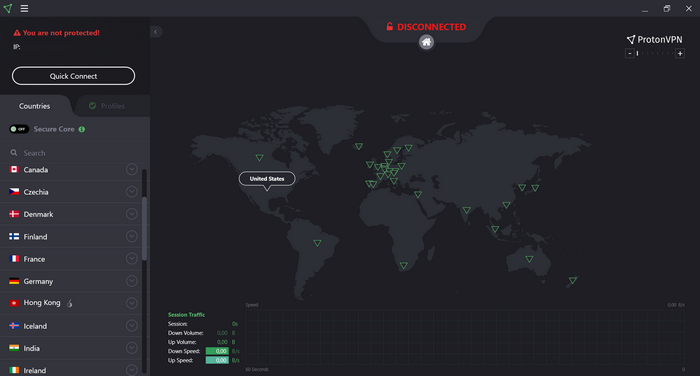Click the Up Speed value bar
The width and height of the screenshot is (700, 376).
pos(217,360)
